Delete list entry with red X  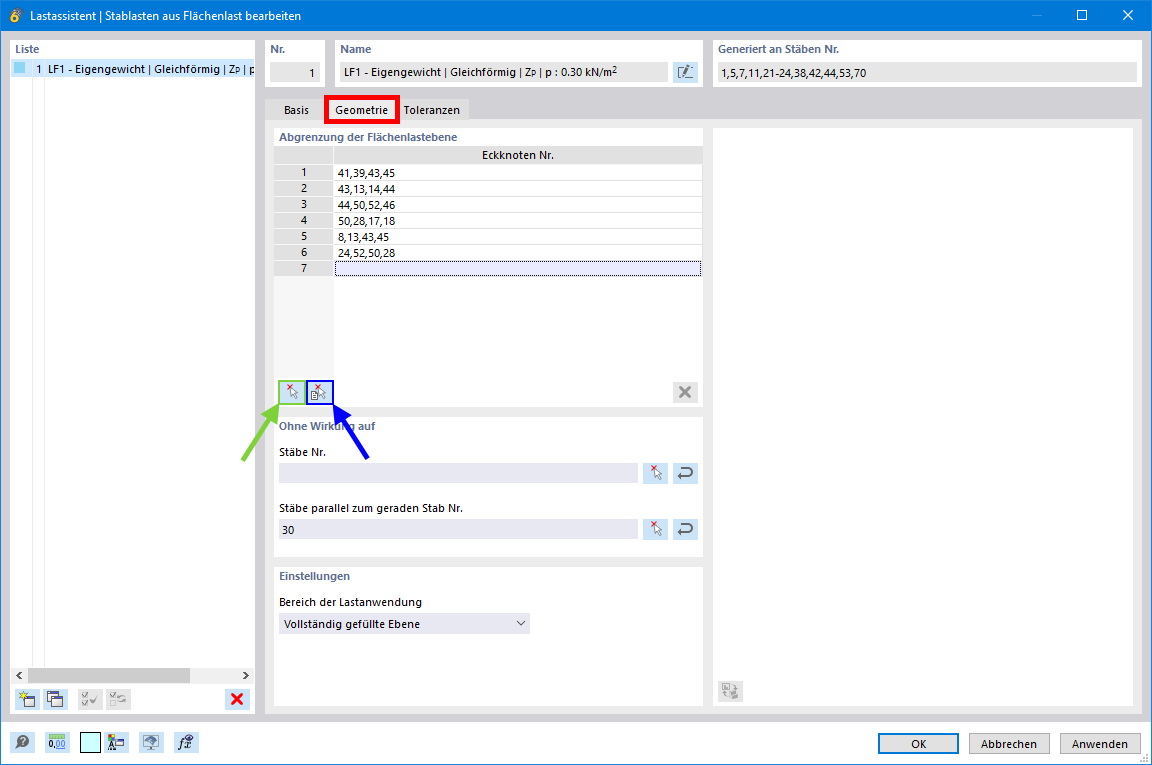pos(237,699)
